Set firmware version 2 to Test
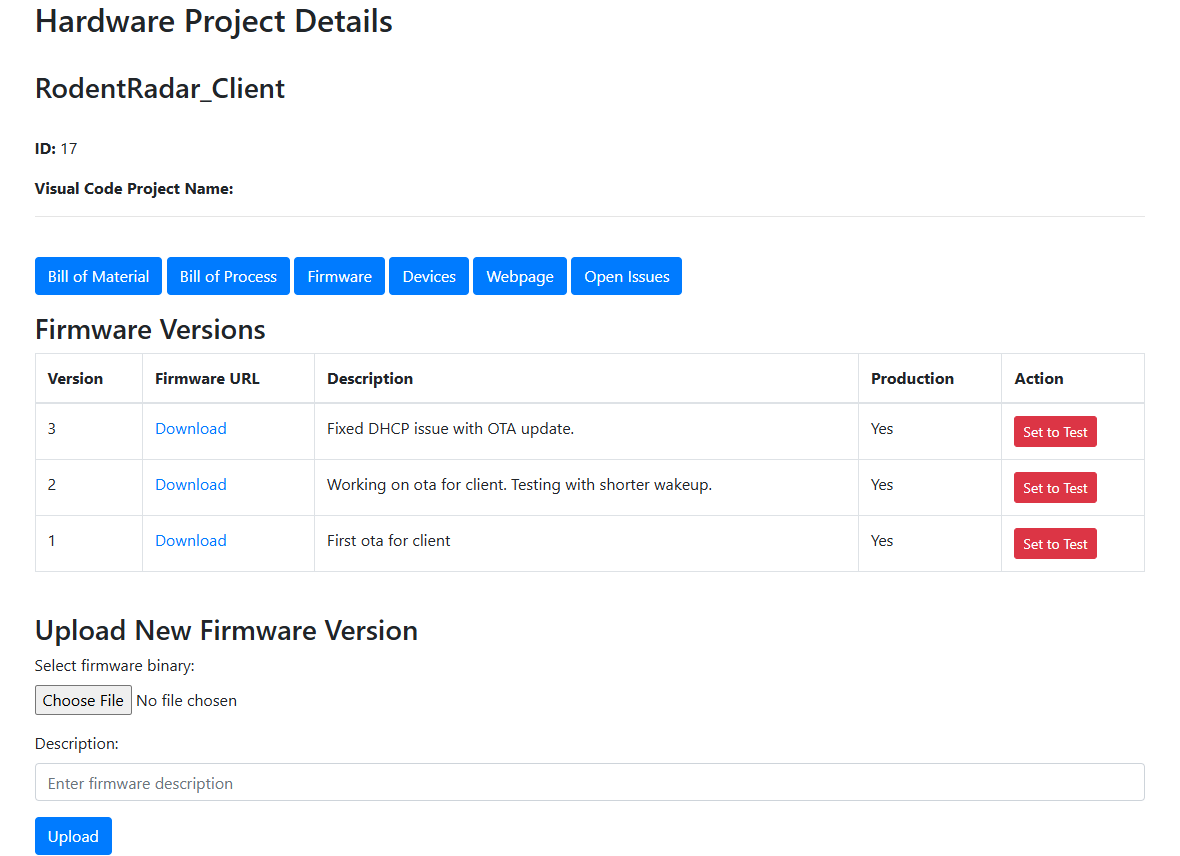Image resolution: width=1180 pixels, height=856 pixels. (x=1055, y=487)
